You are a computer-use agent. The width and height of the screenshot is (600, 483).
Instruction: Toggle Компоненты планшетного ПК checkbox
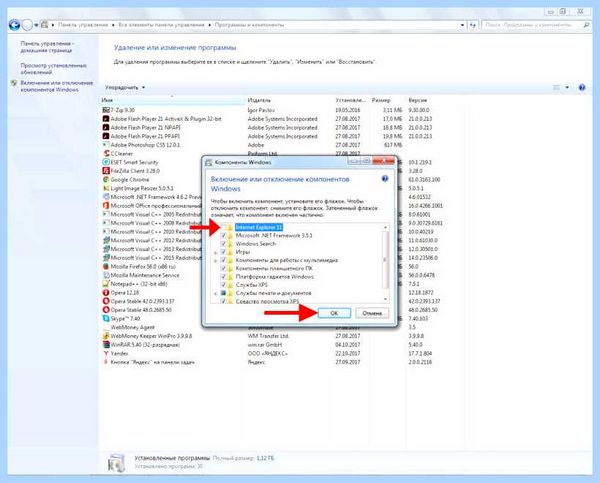click(x=223, y=268)
